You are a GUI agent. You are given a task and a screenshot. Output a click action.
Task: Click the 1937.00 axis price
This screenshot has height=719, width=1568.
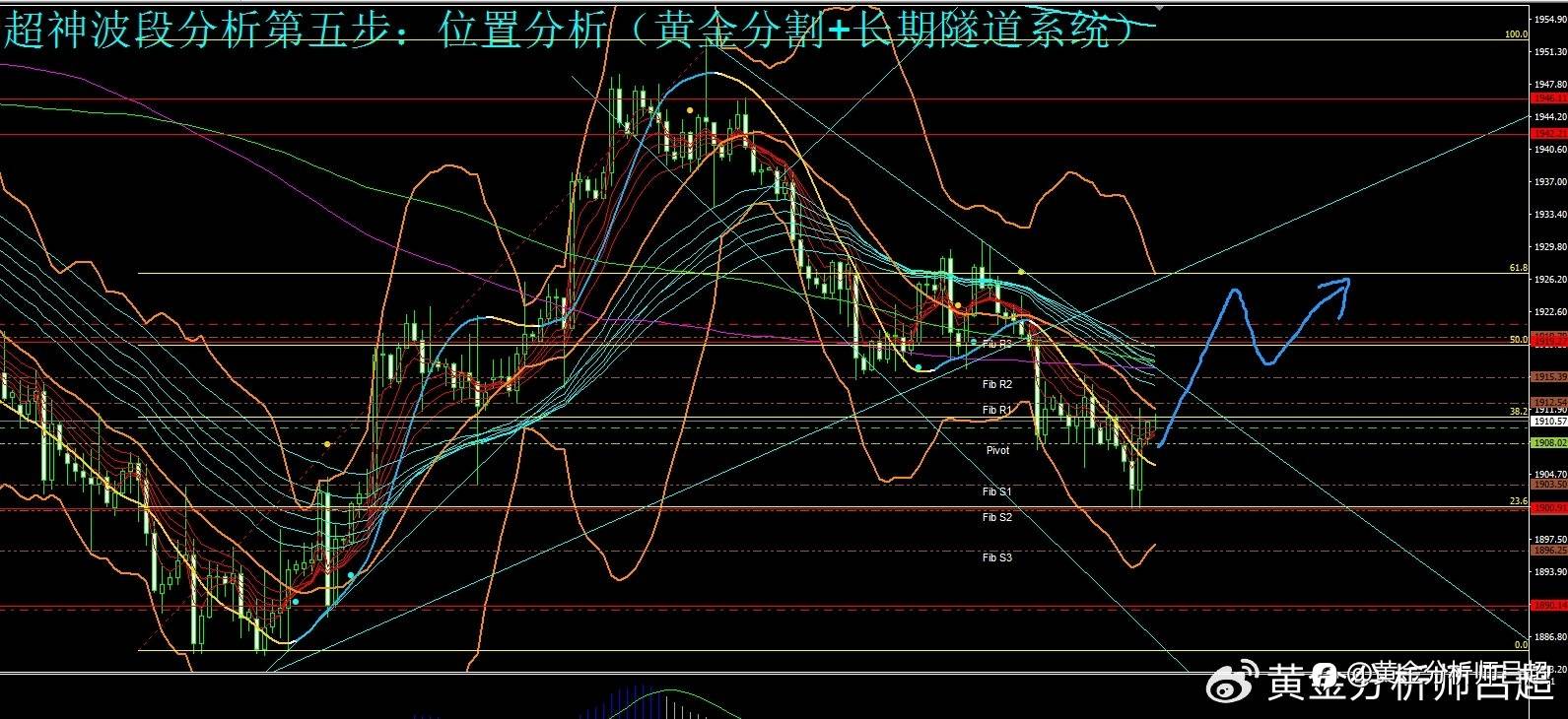[1550, 182]
